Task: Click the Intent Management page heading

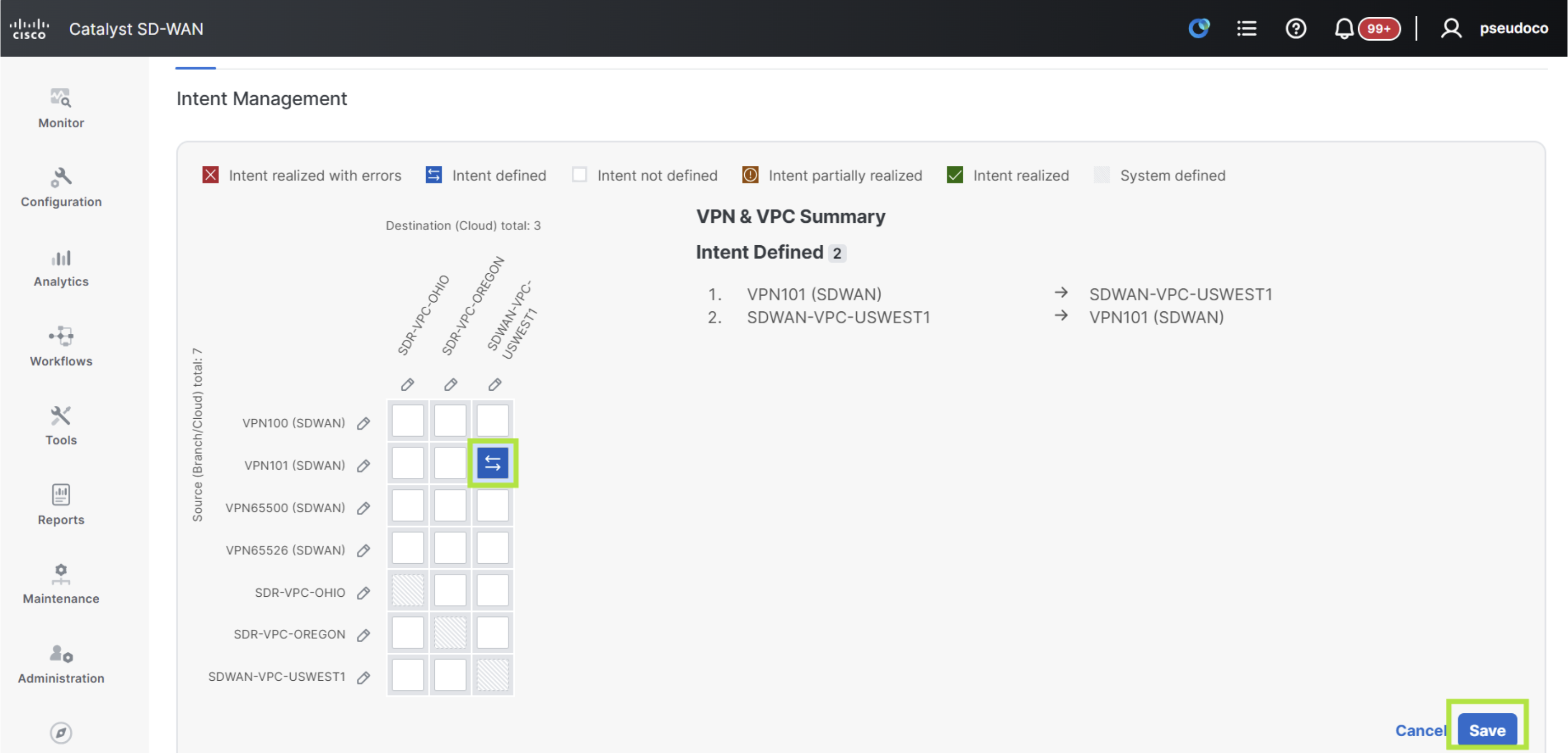Action: click(x=262, y=99)
